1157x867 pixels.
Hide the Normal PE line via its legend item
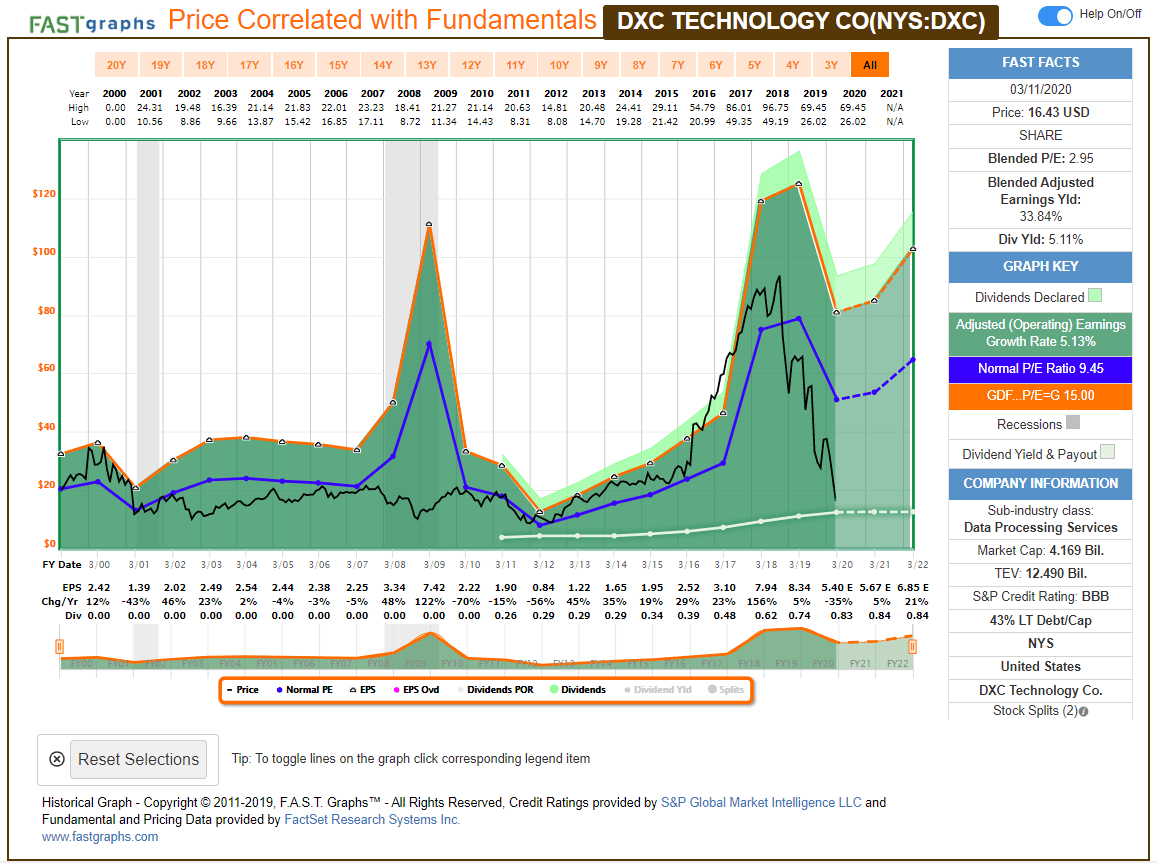[281, 689]
